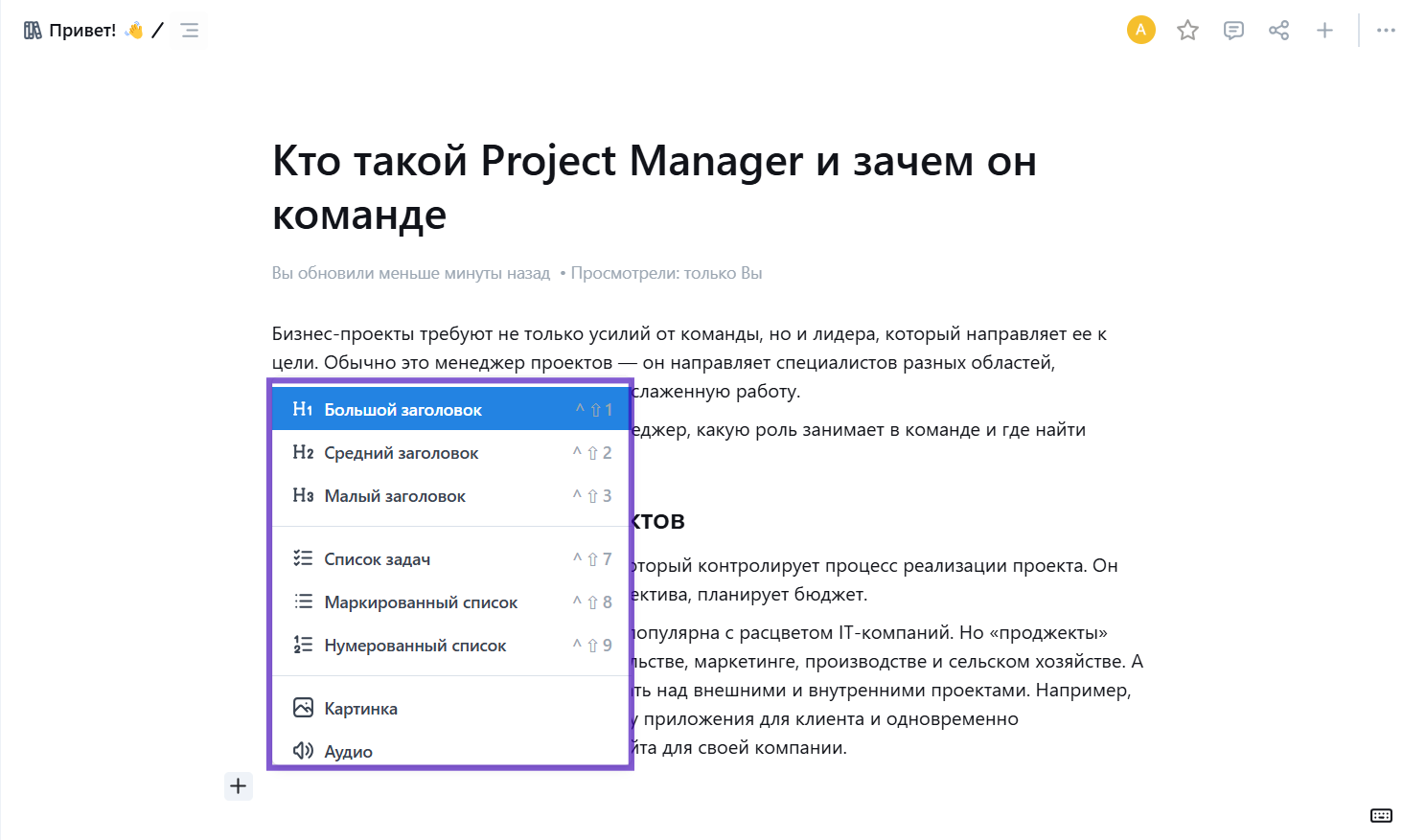The height and width of the screenshot is (840, 1426).
Task: Insert a Картинка block
Action: pos(450,708)
